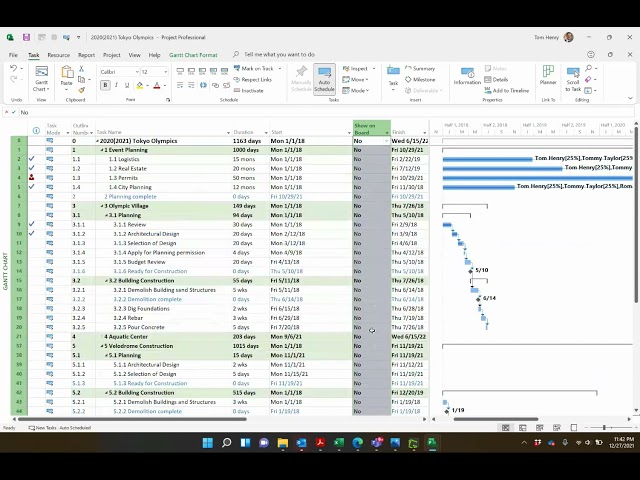Toggle Bold formatting
Viewport: 640px width, 480px height.
tap(105, 85)
